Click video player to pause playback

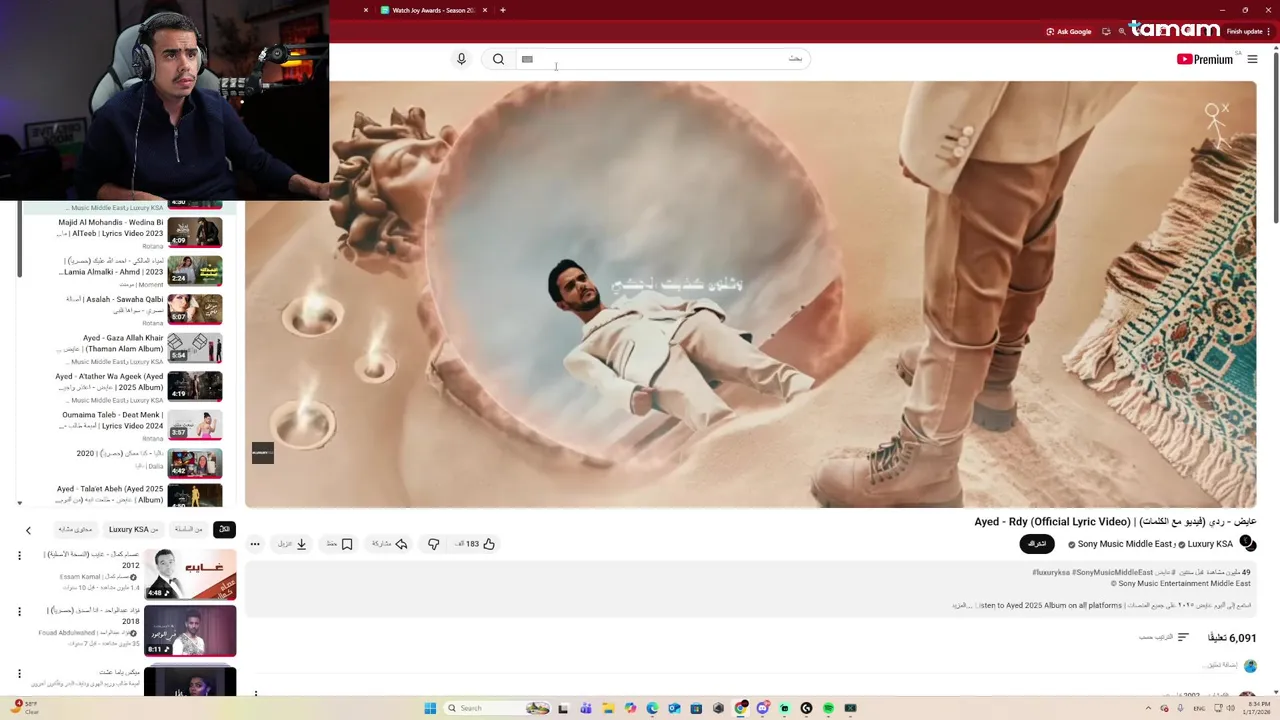point(751,294)
